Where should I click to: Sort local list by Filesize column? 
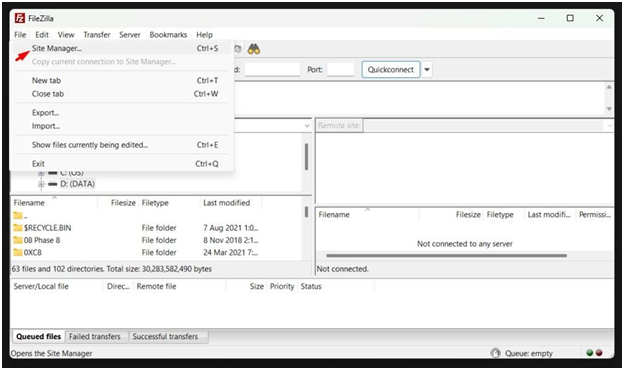118,203
